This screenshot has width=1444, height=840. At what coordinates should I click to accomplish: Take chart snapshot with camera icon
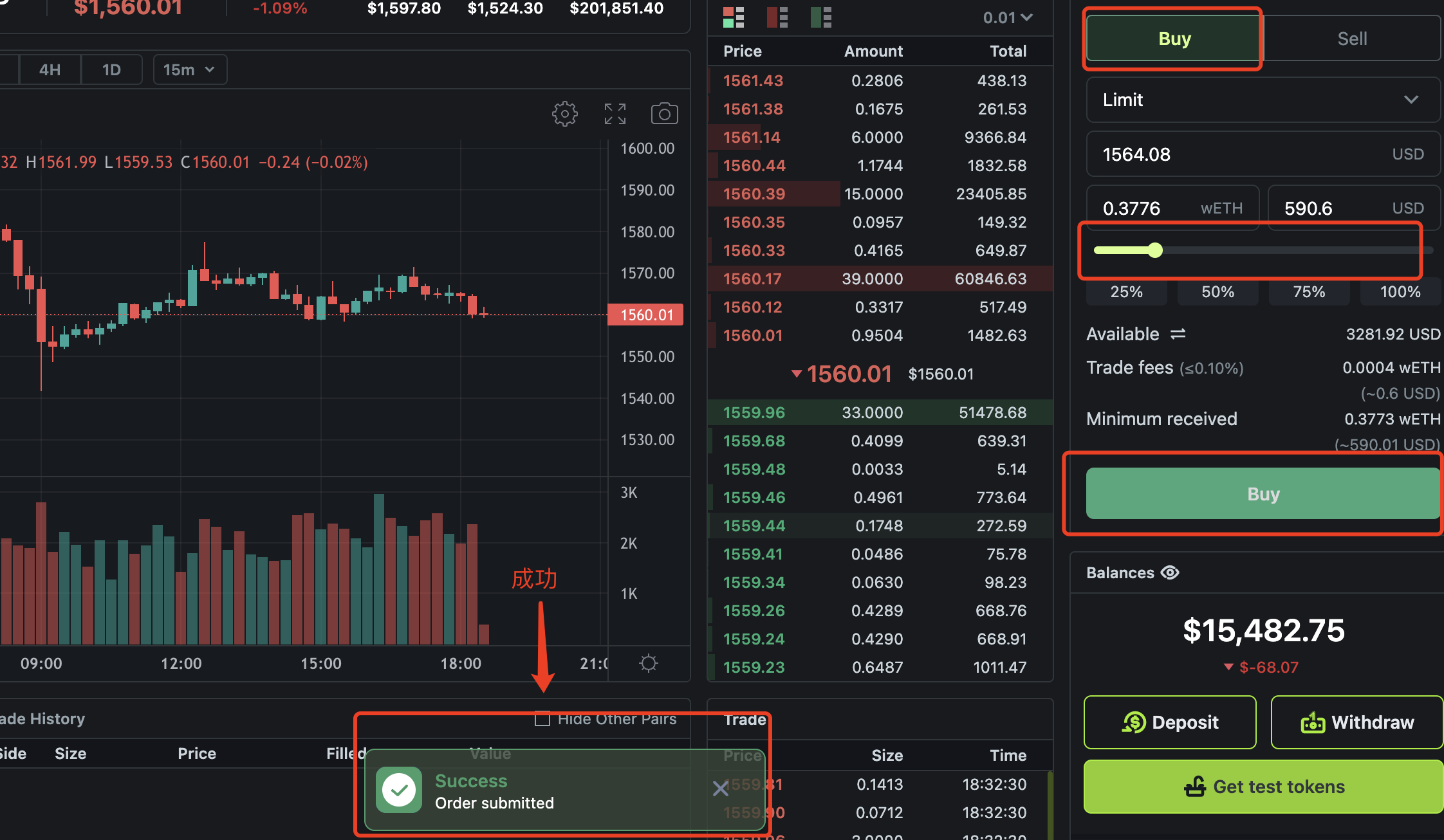664,114
